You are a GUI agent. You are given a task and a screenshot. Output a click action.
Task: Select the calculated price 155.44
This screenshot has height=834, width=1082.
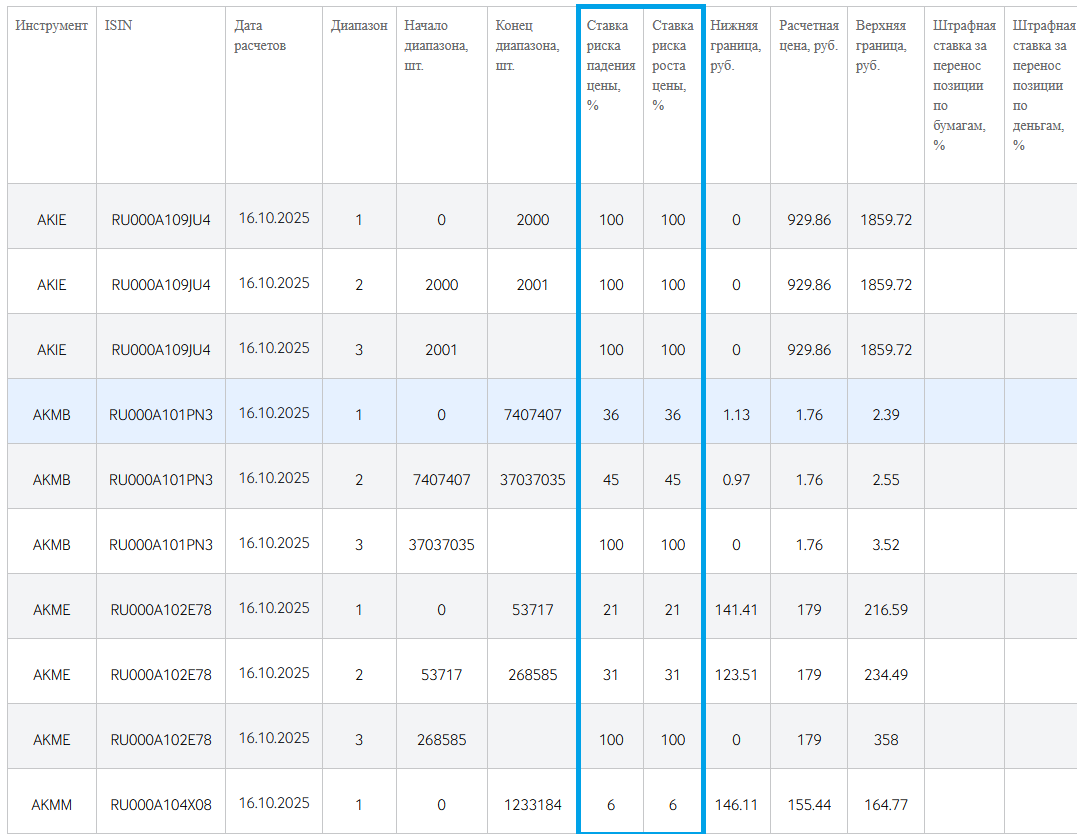809,804
